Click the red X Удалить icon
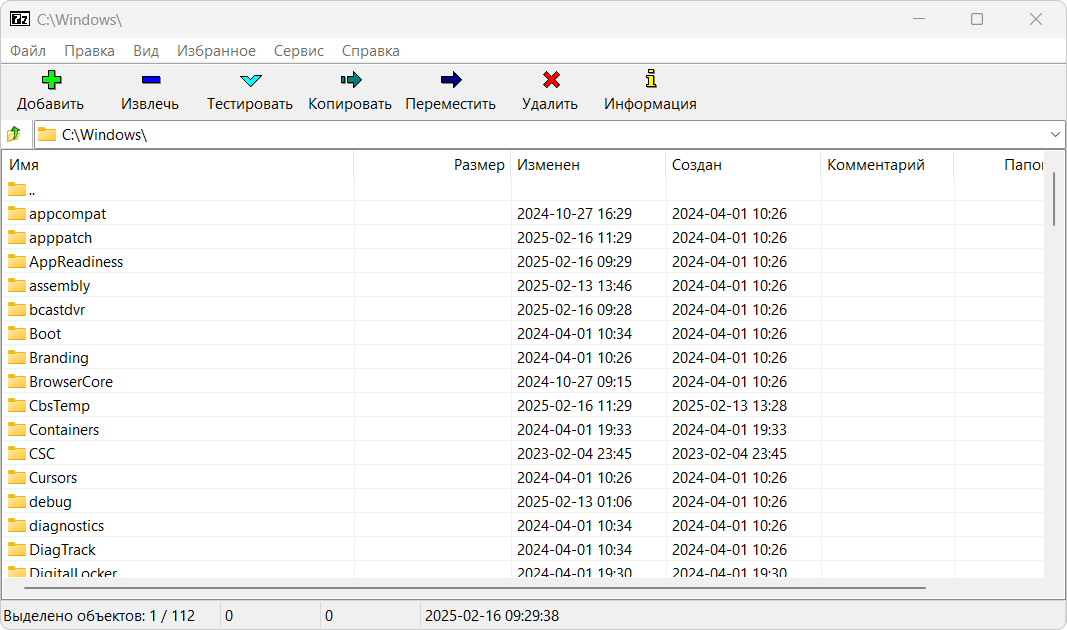The image size is (1067, 630). pyautogui.click(x=550, y=80)
